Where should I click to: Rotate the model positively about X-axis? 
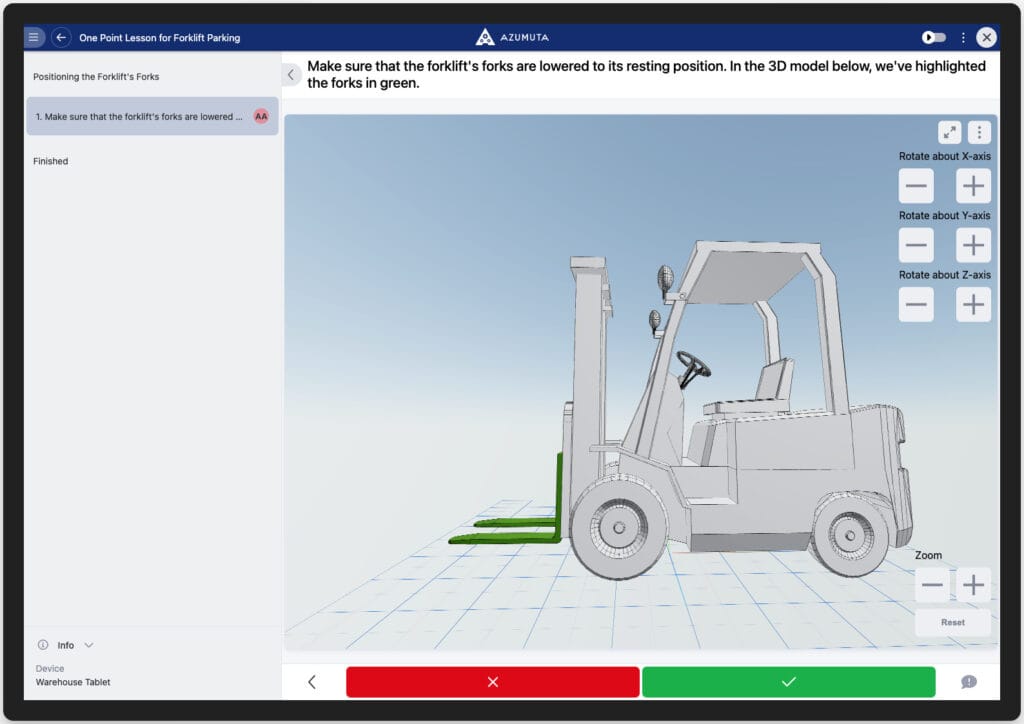coord(972,185)
